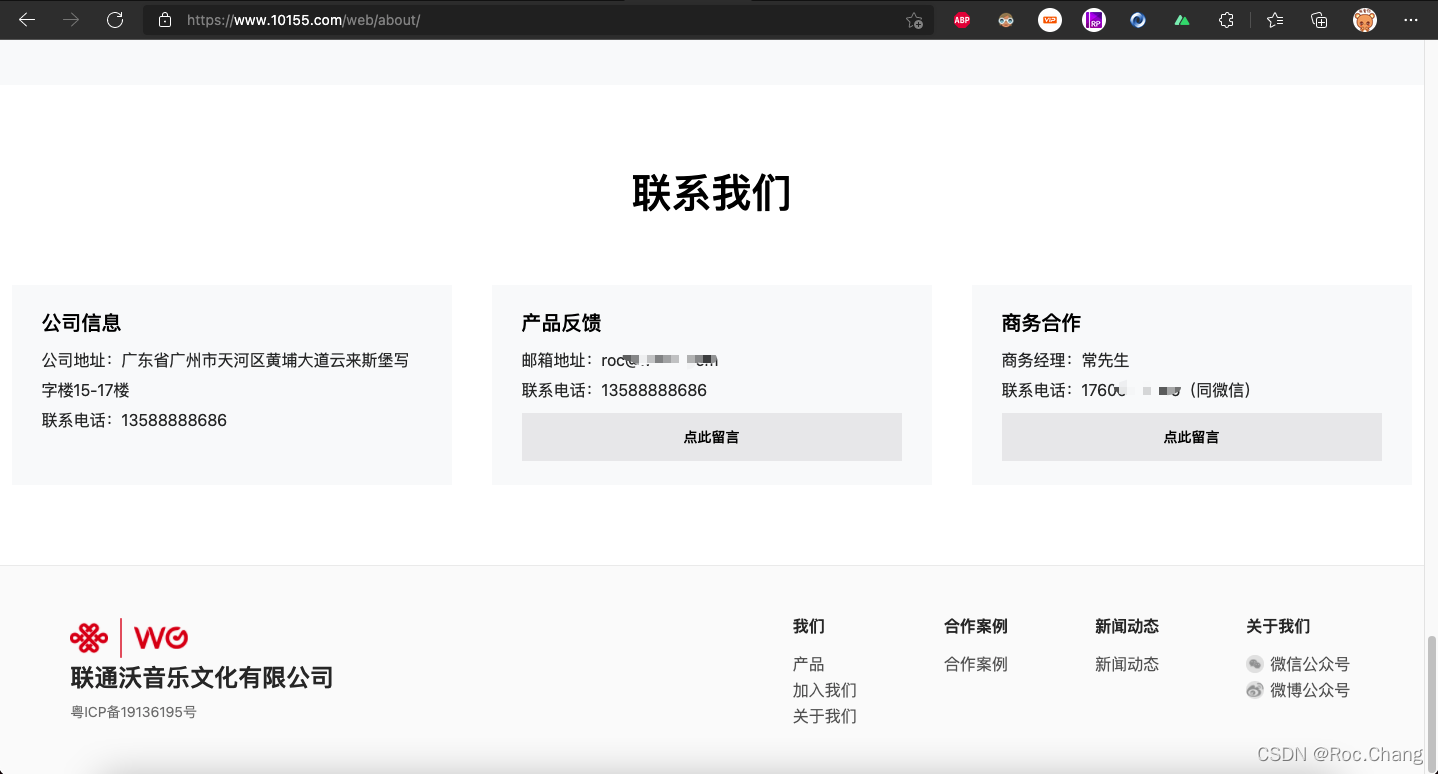Screen dimensions: 1438x774
Task: Click the ABP adblock extension icon
Action: click(961, 20)
